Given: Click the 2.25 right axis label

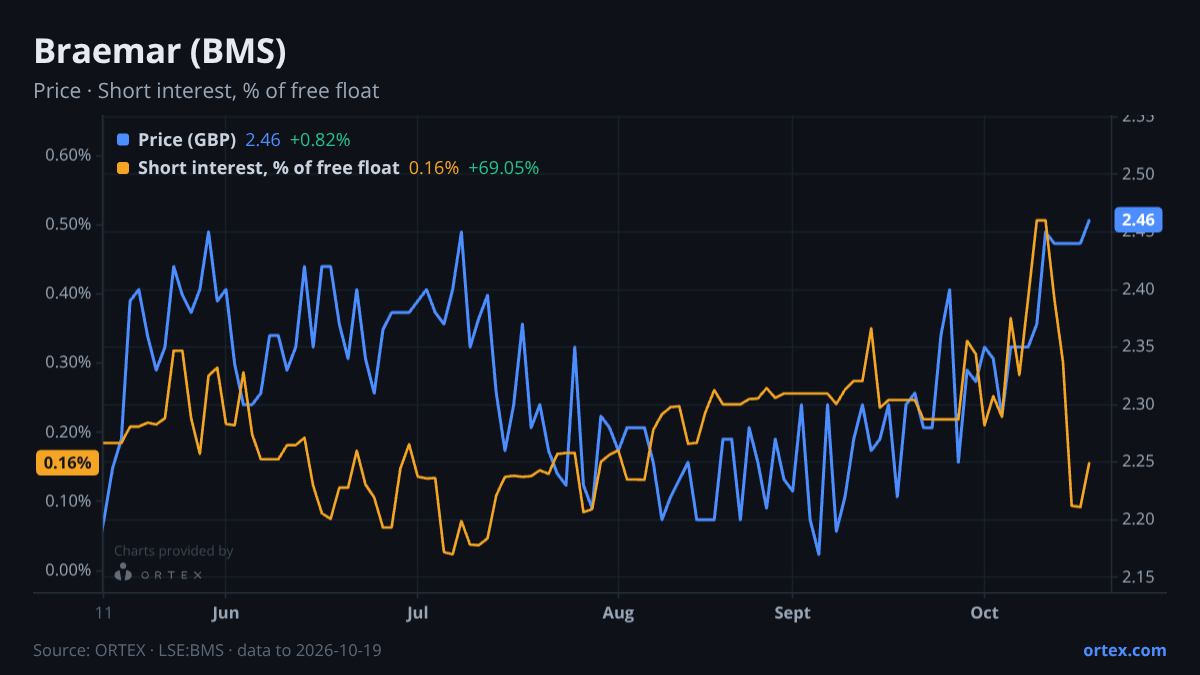Looking at the screenshot, I should (1138, 462).
